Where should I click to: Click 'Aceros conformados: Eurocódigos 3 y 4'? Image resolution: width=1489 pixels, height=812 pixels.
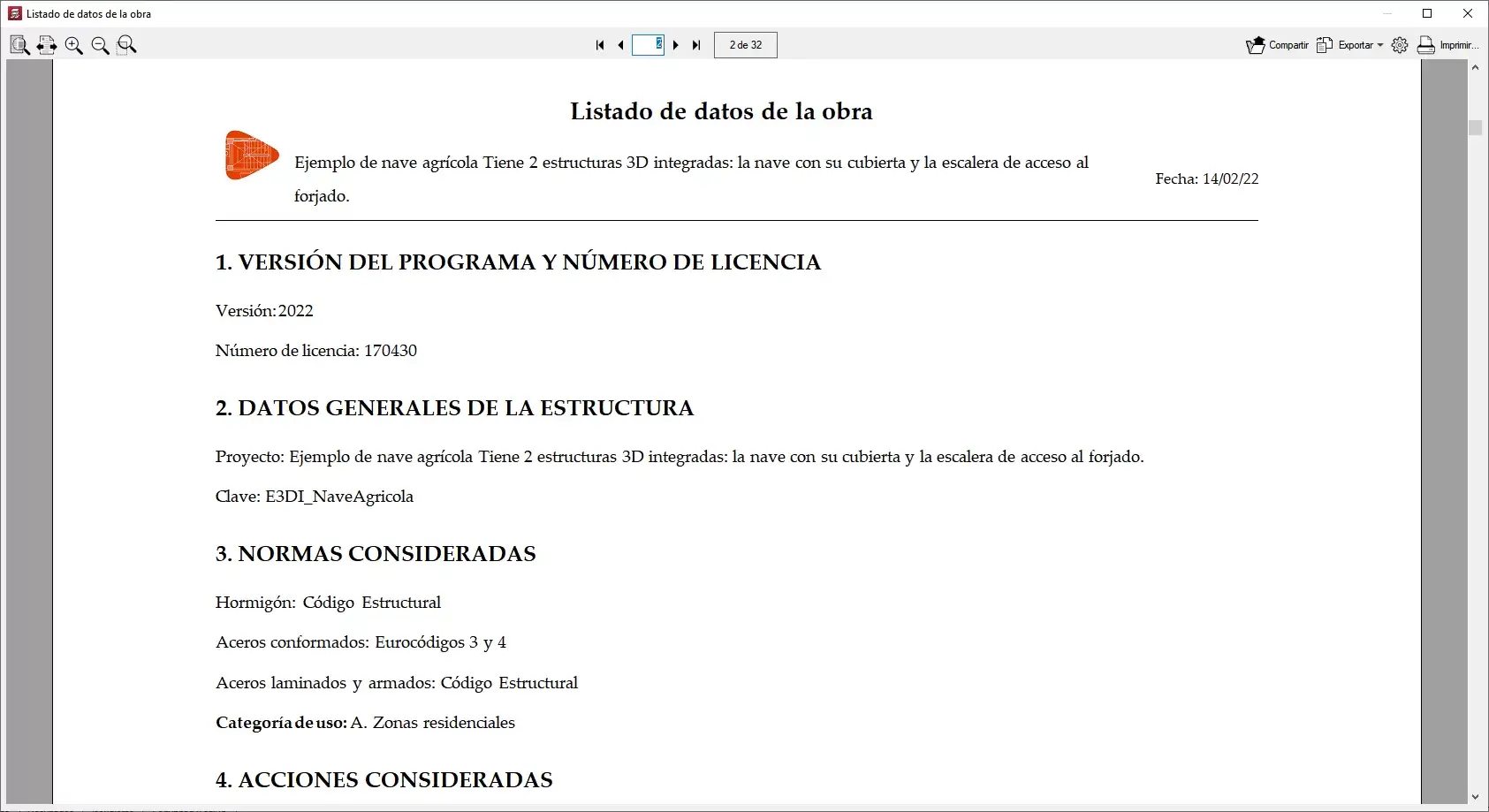point(361,642)
